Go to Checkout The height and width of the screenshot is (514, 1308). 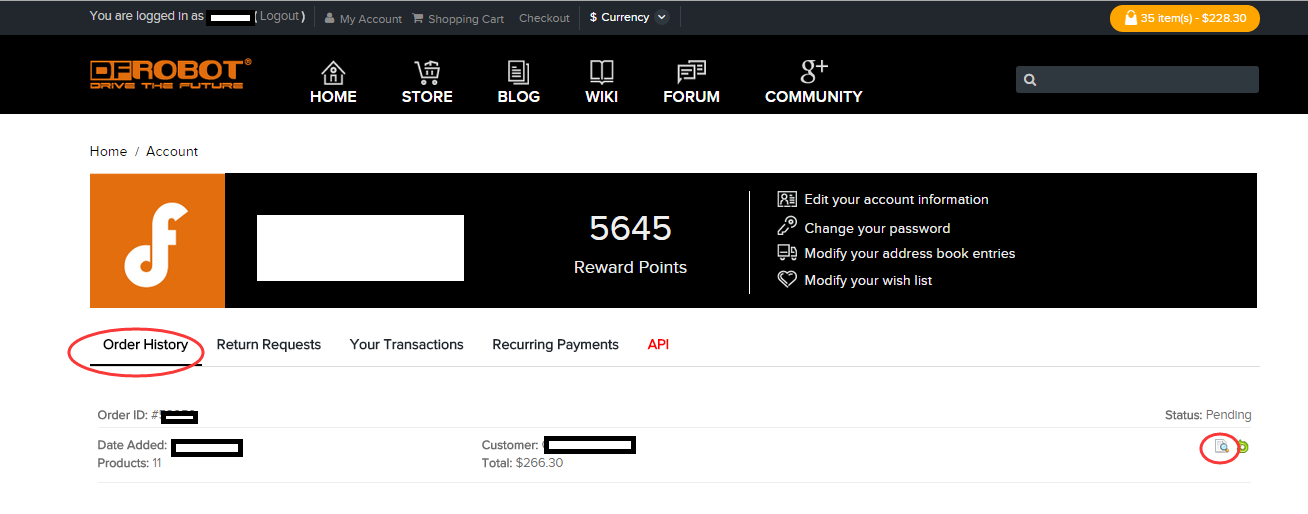(x=544, y=18)
